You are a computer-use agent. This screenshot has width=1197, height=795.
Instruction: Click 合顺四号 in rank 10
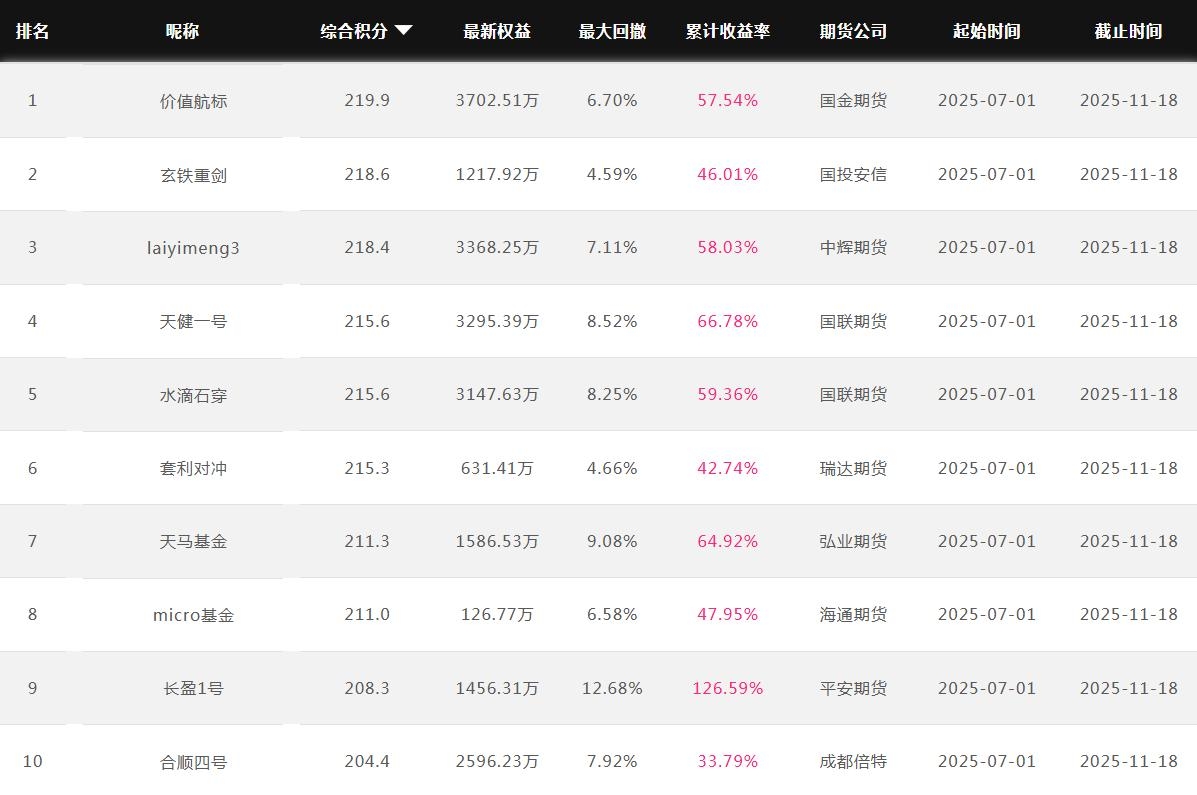pos(193,762)
